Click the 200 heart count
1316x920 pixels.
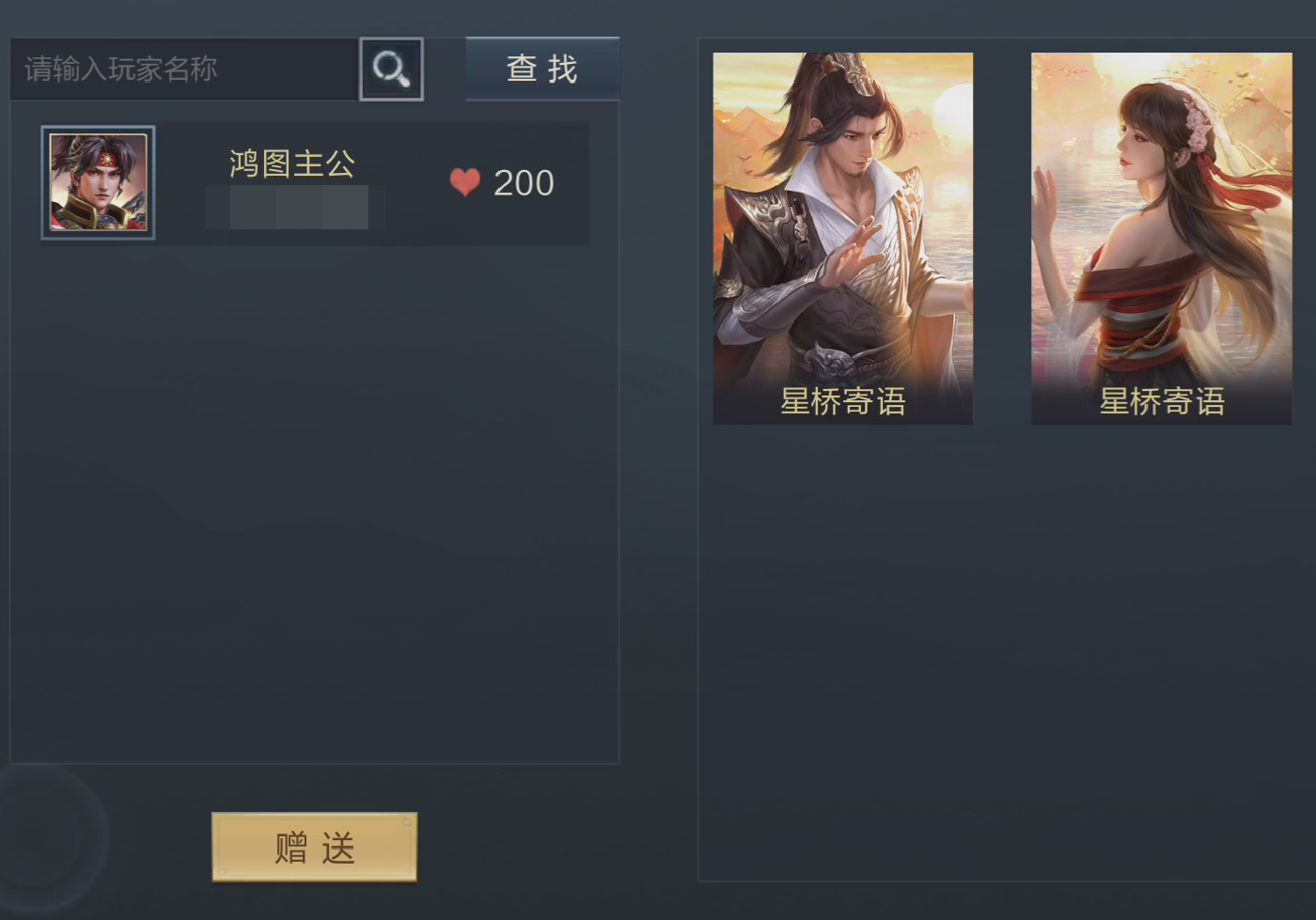[x=524, y=183]
